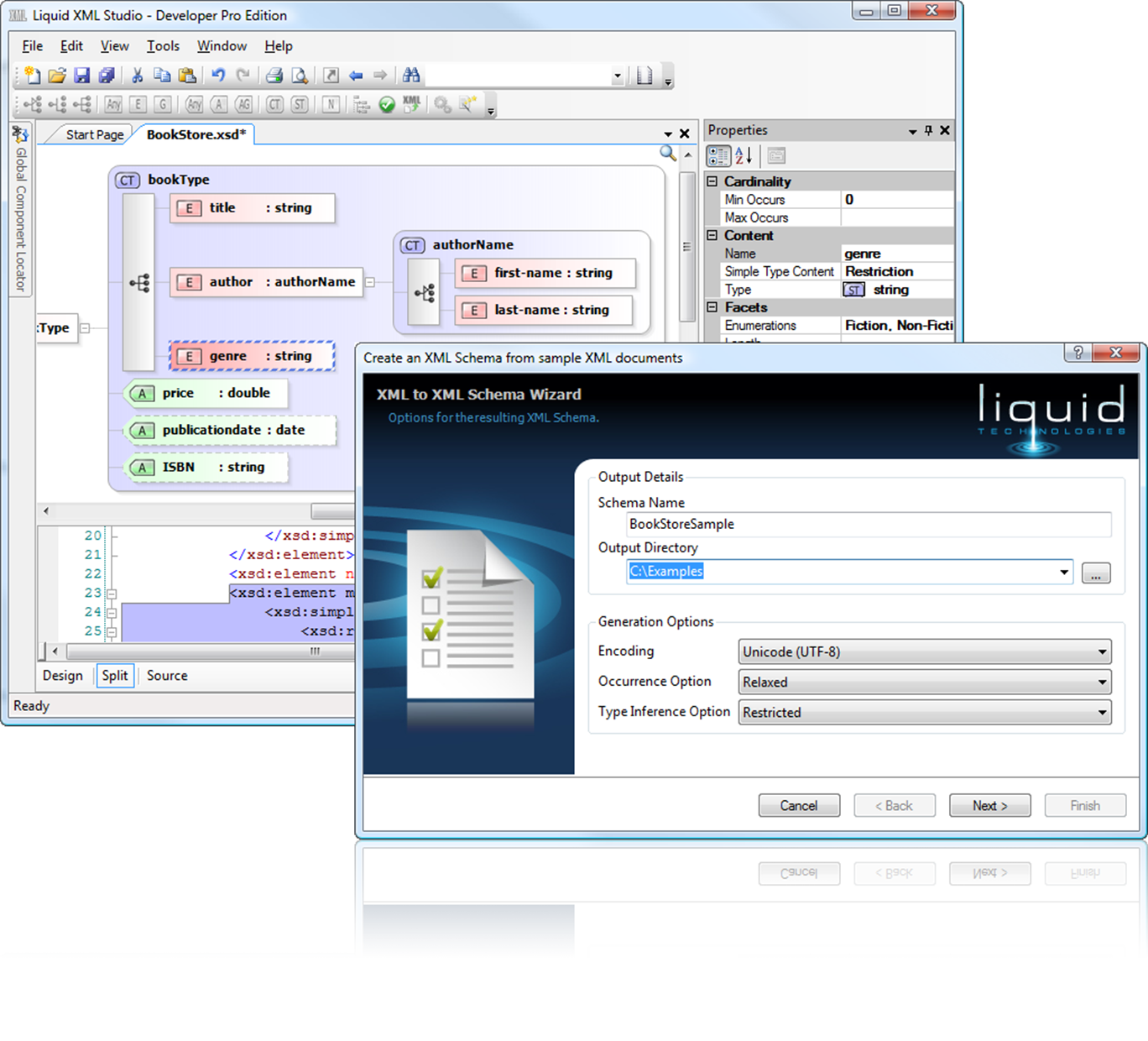1148x1041 pixels.
Task: Expand the Output Directory dropdown arrow
Action: pyautogui.click(x=1064, y=572)
